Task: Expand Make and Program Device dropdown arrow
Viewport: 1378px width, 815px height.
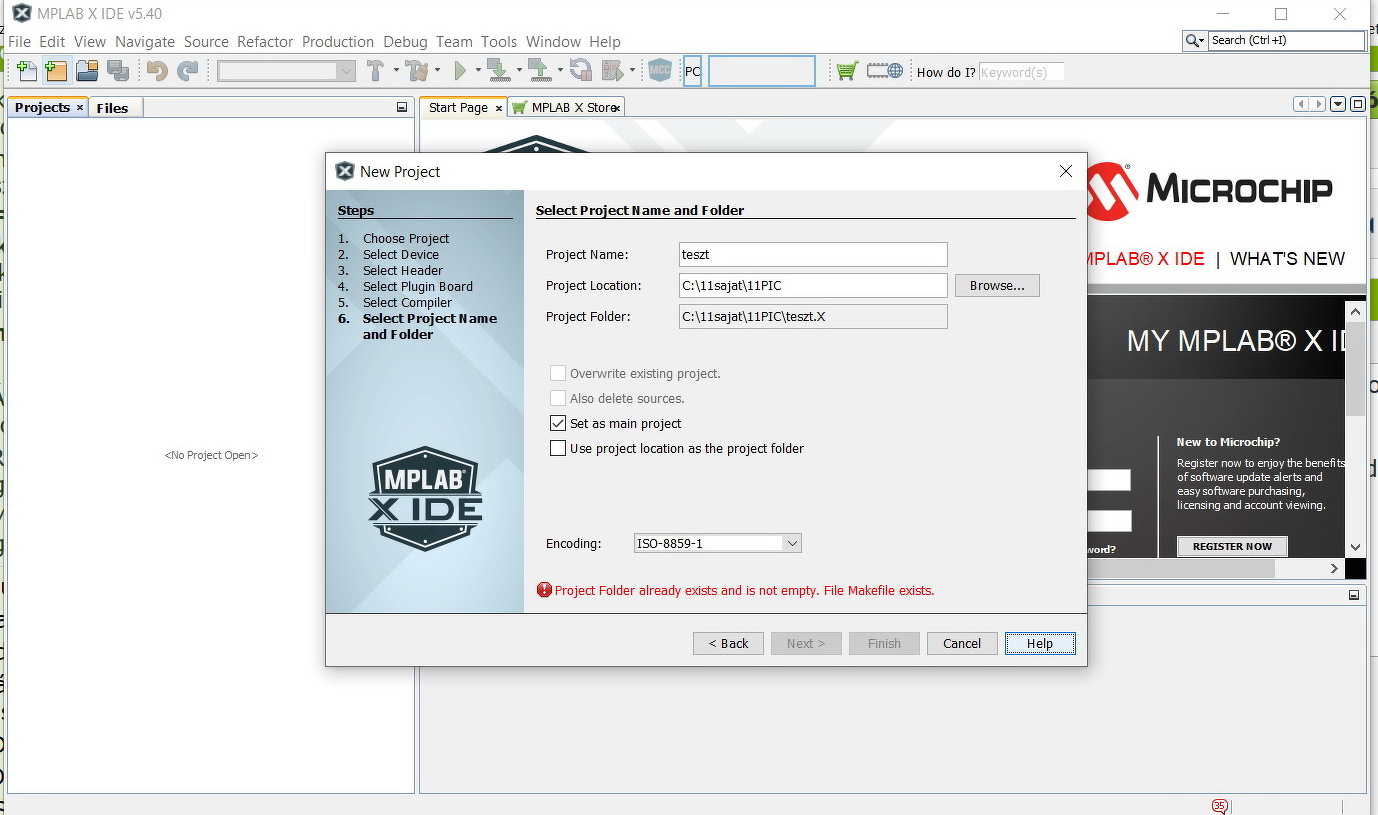Action: coord(519,71)
